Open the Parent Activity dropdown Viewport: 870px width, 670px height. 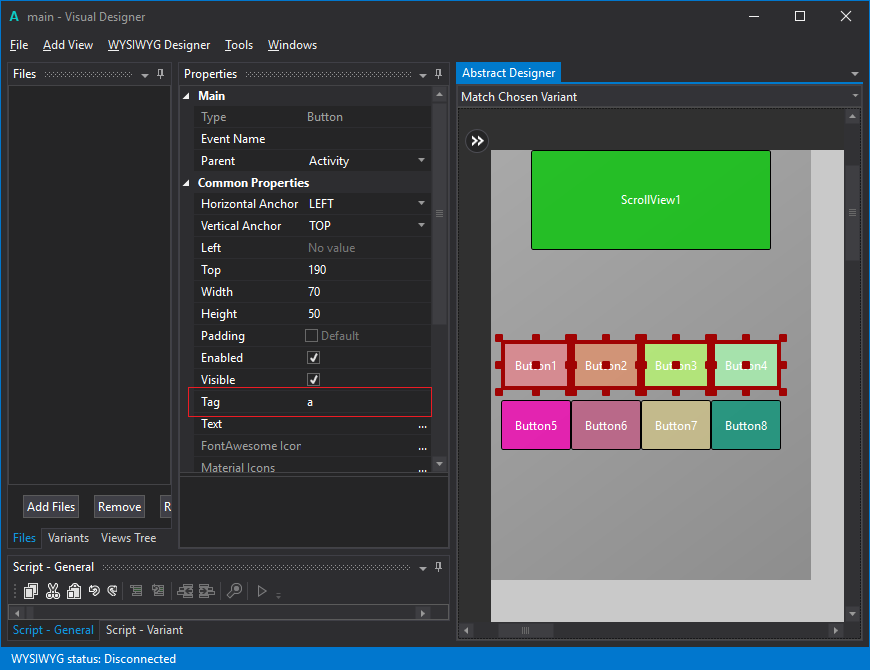pos(421,160)
